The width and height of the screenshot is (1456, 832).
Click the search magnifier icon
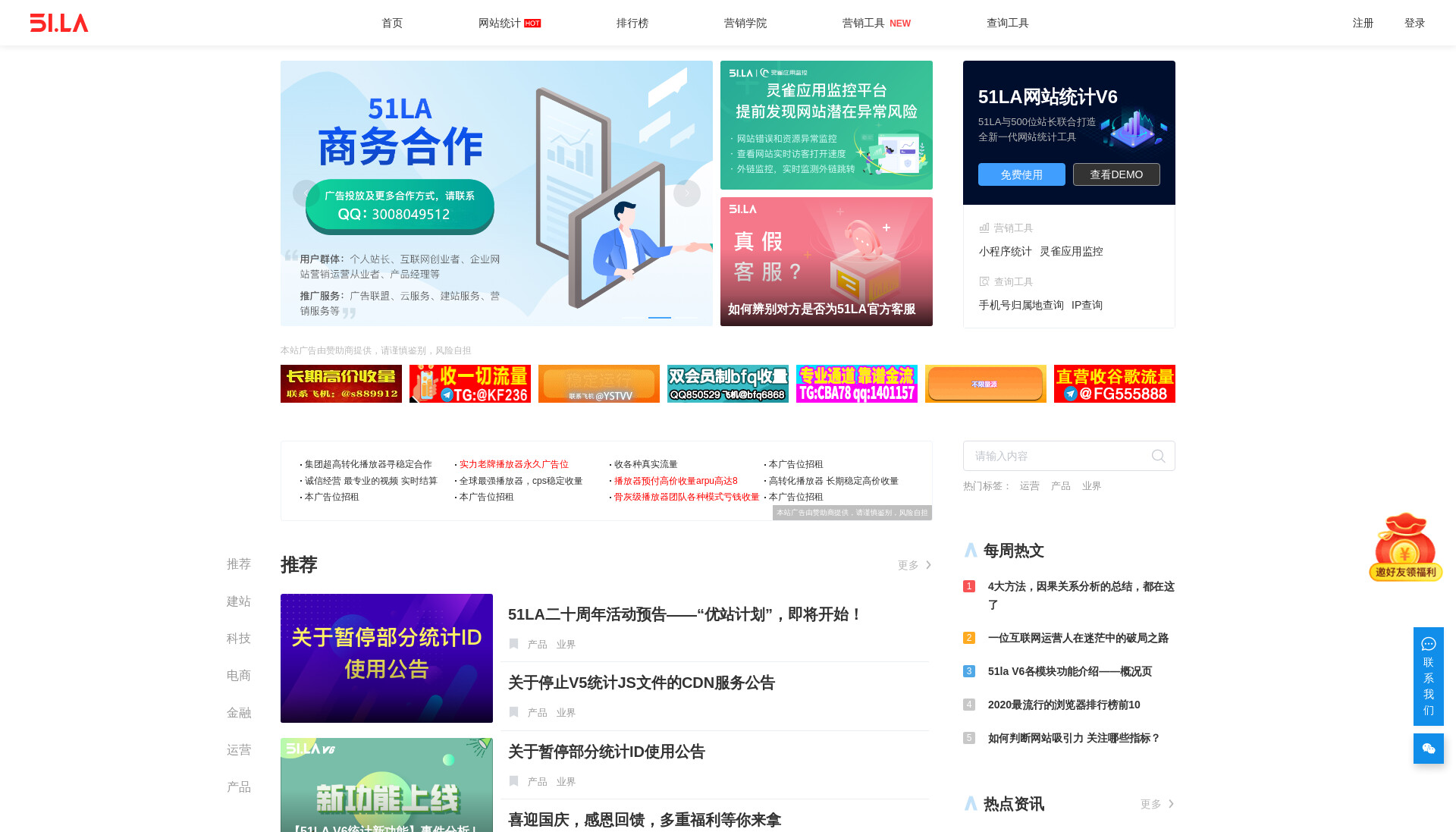(x=1158, y=456)
